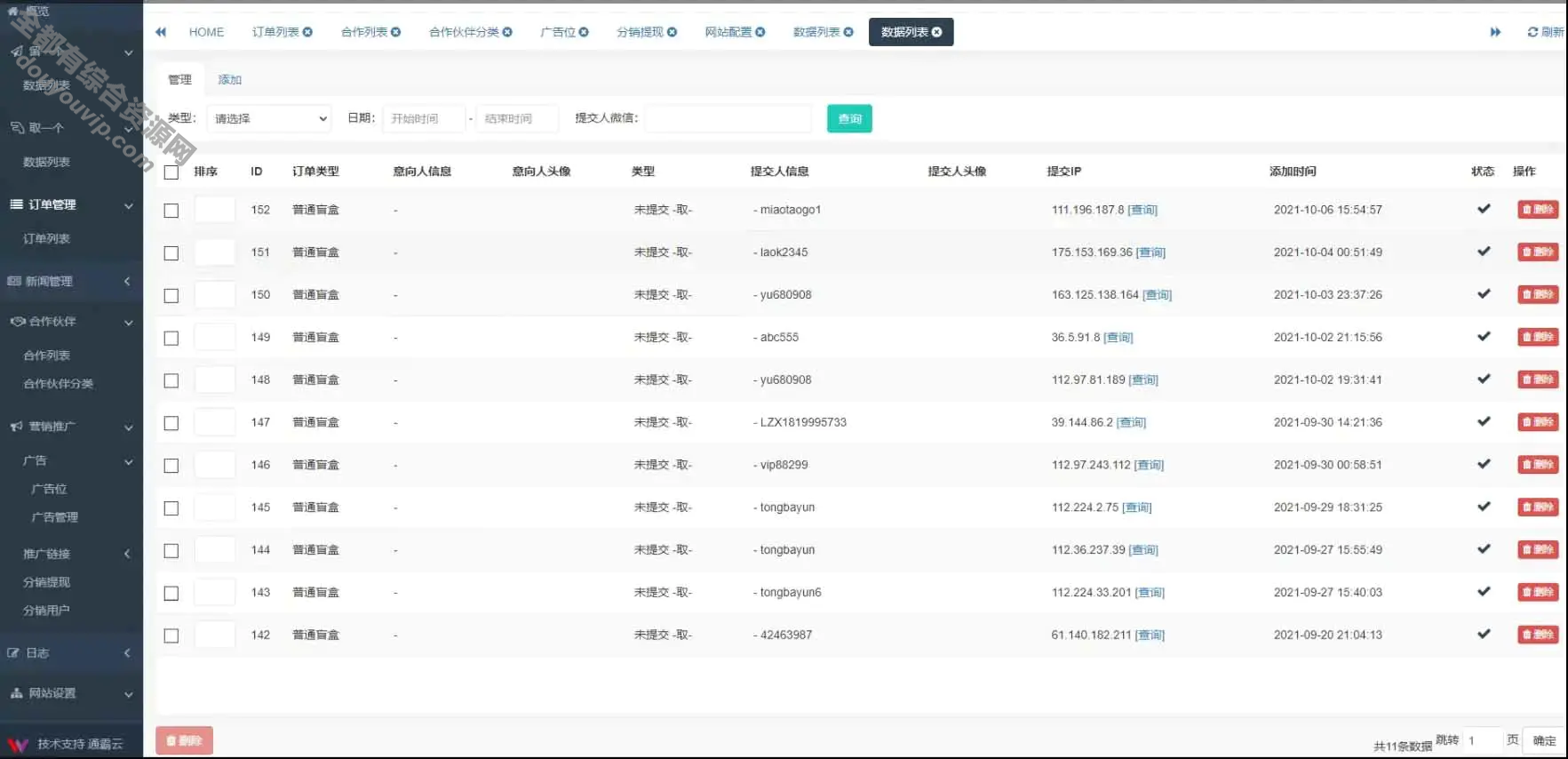Switch to the 分销提现 tab
Viewport: 1568px width, 759px height.
[x=640, y=32]
